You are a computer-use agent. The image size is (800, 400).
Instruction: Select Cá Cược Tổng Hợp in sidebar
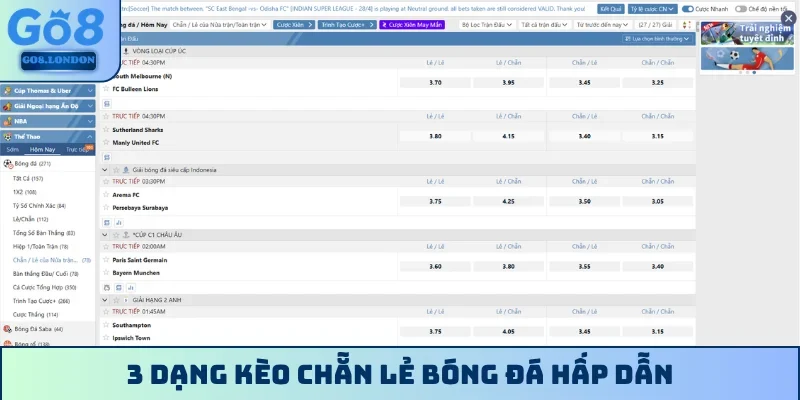44,287
